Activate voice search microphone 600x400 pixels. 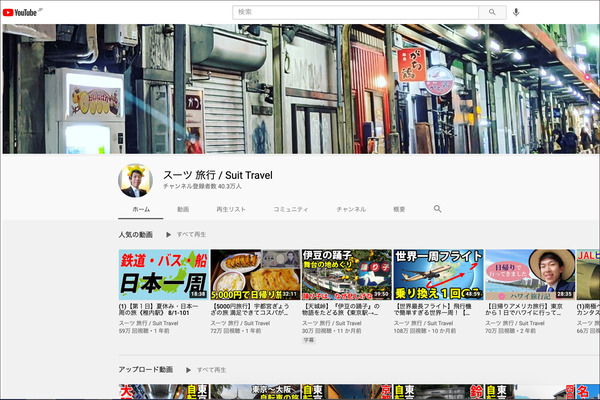(x=516, y=12)
